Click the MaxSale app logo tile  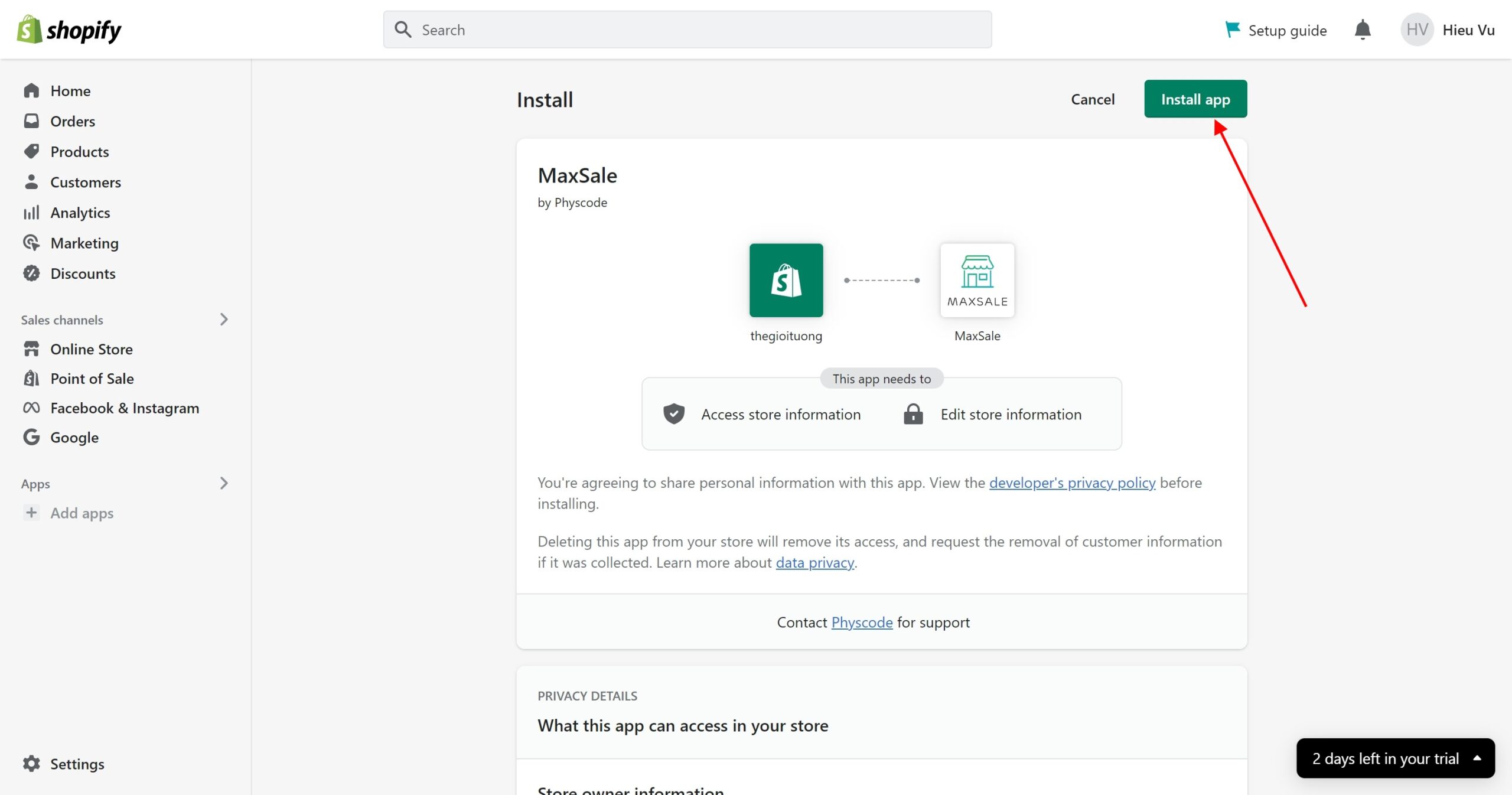[977, 280]
